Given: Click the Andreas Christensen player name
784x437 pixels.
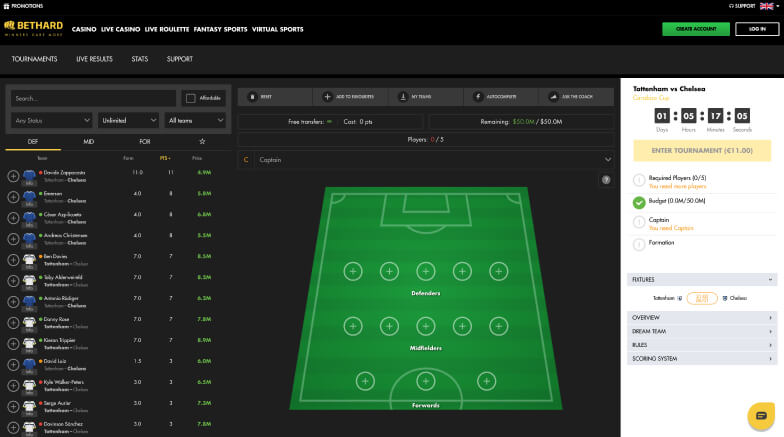Looking at the screenshot, I should pyautogui.click(x=66, y=236).
